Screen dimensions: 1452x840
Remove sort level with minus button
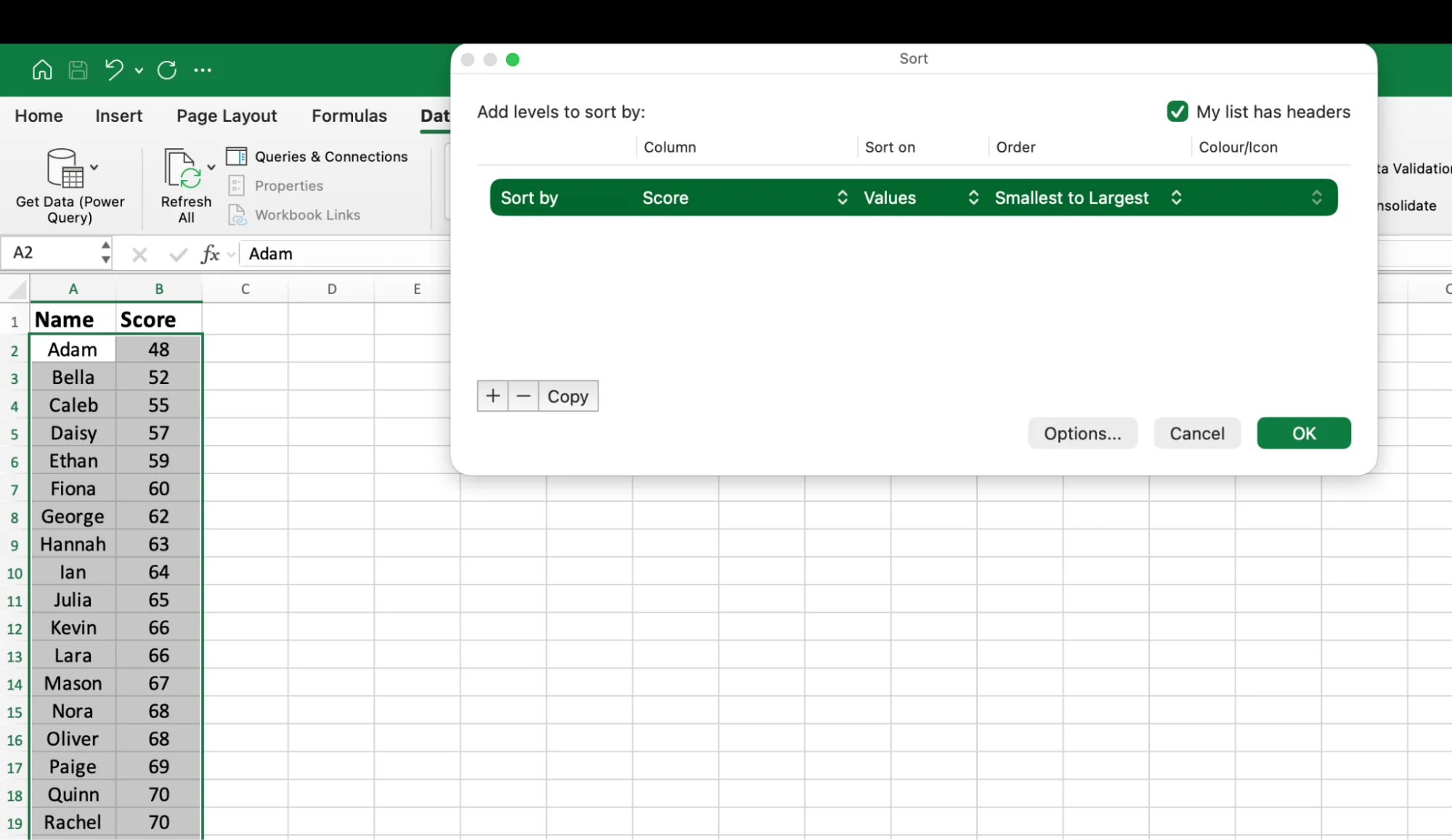click(523, 396)
